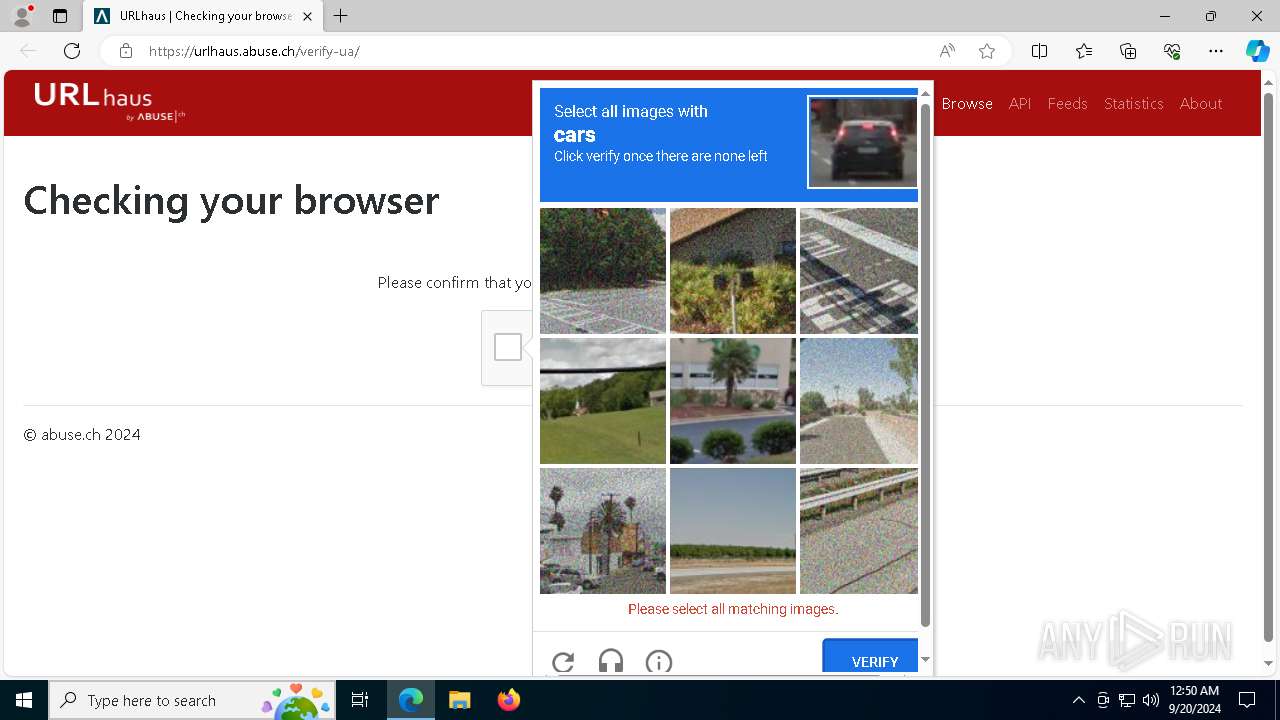Get an audio challenge via headphones icon
This screenshot has height=720, width=1280.
611,662
